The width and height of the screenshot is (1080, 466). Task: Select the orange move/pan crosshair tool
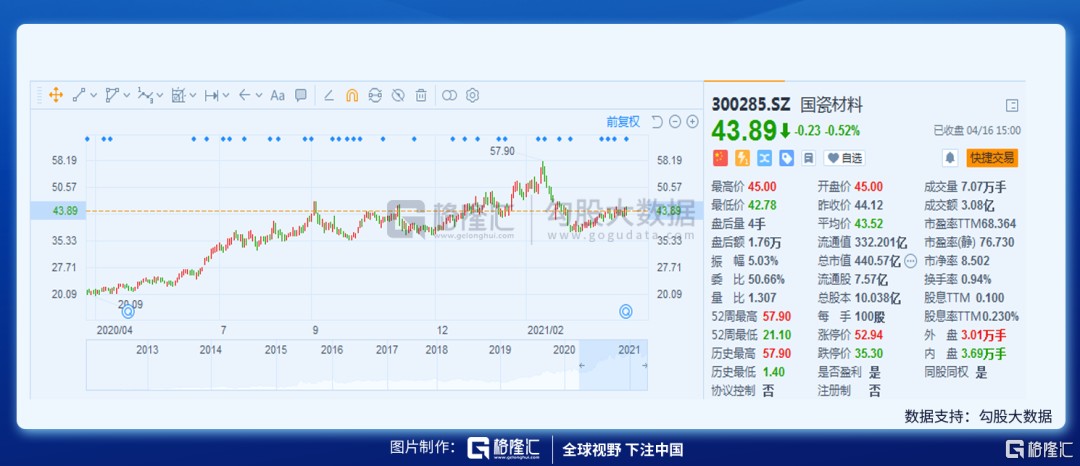55,95
